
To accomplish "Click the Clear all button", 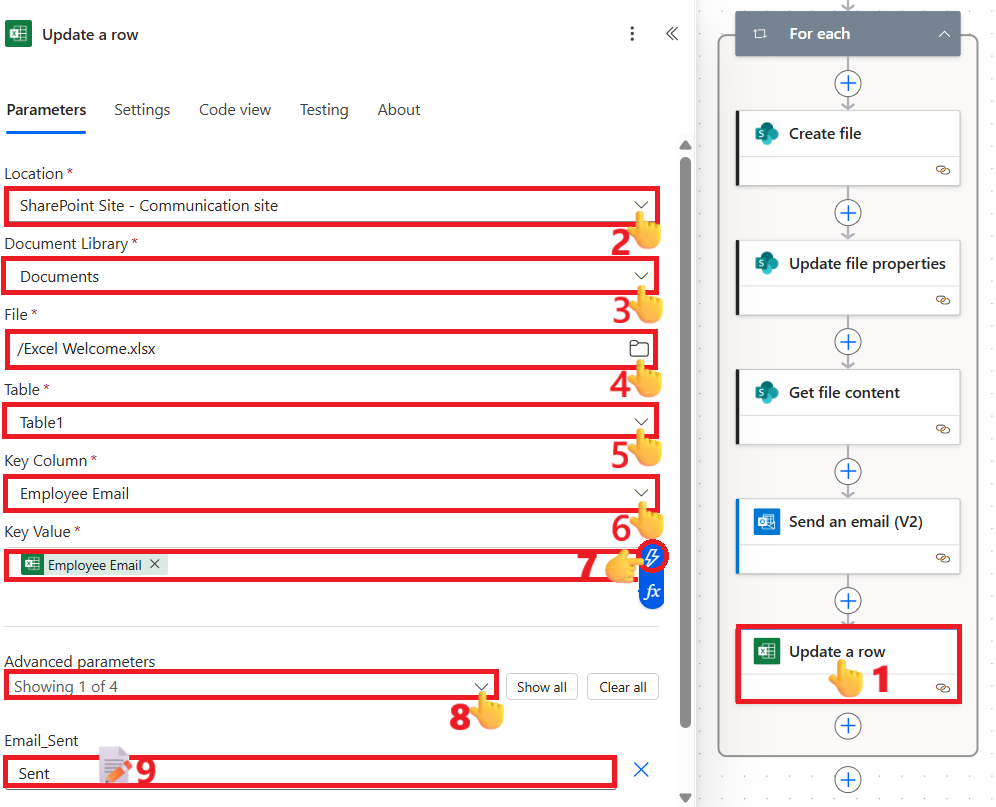I will point(622,687).
